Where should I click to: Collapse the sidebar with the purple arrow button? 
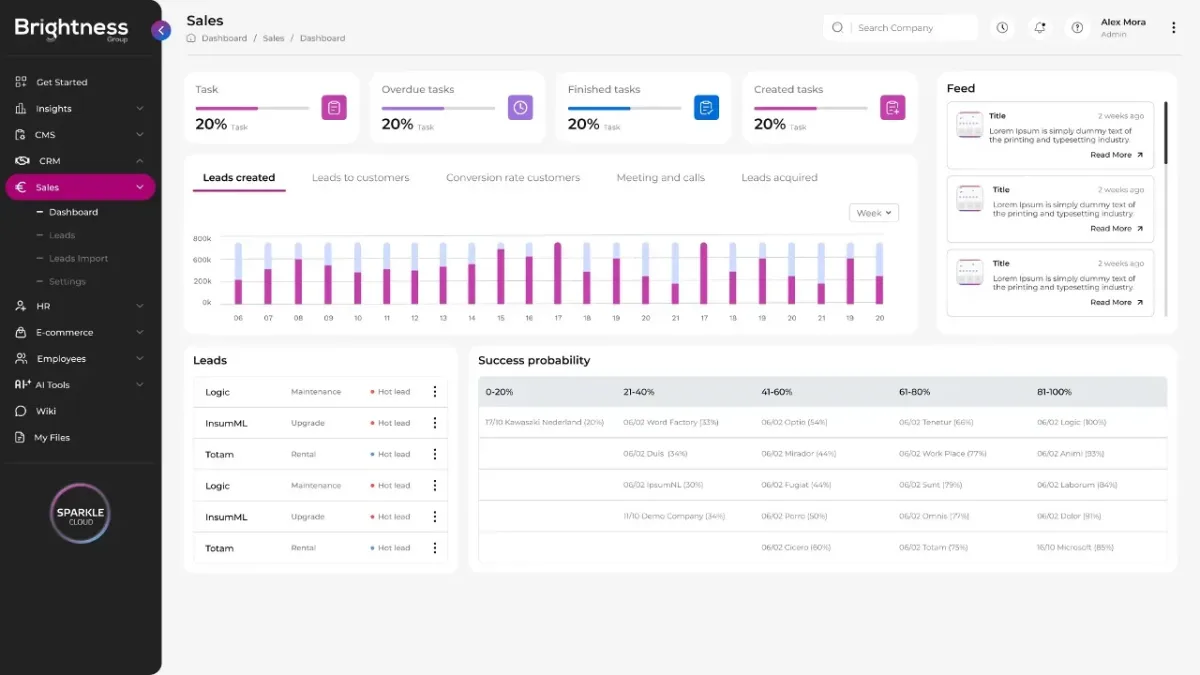coord(161,30)
